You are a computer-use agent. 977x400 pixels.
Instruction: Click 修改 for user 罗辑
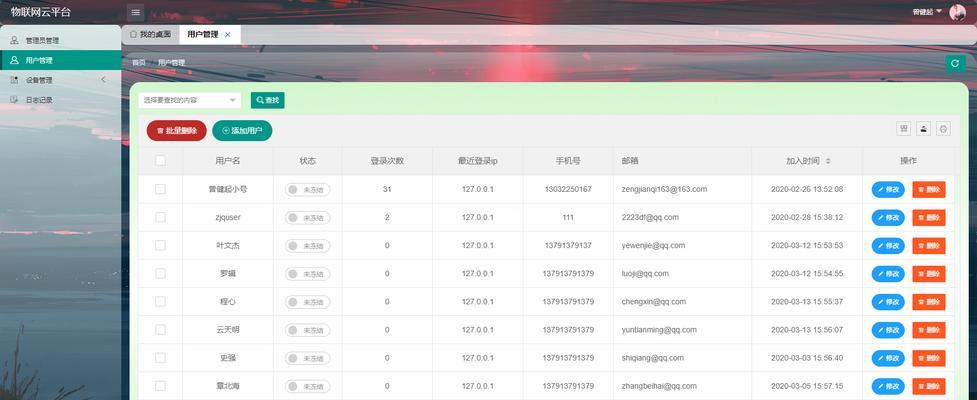pyautogui.click(x=888, y=274)
